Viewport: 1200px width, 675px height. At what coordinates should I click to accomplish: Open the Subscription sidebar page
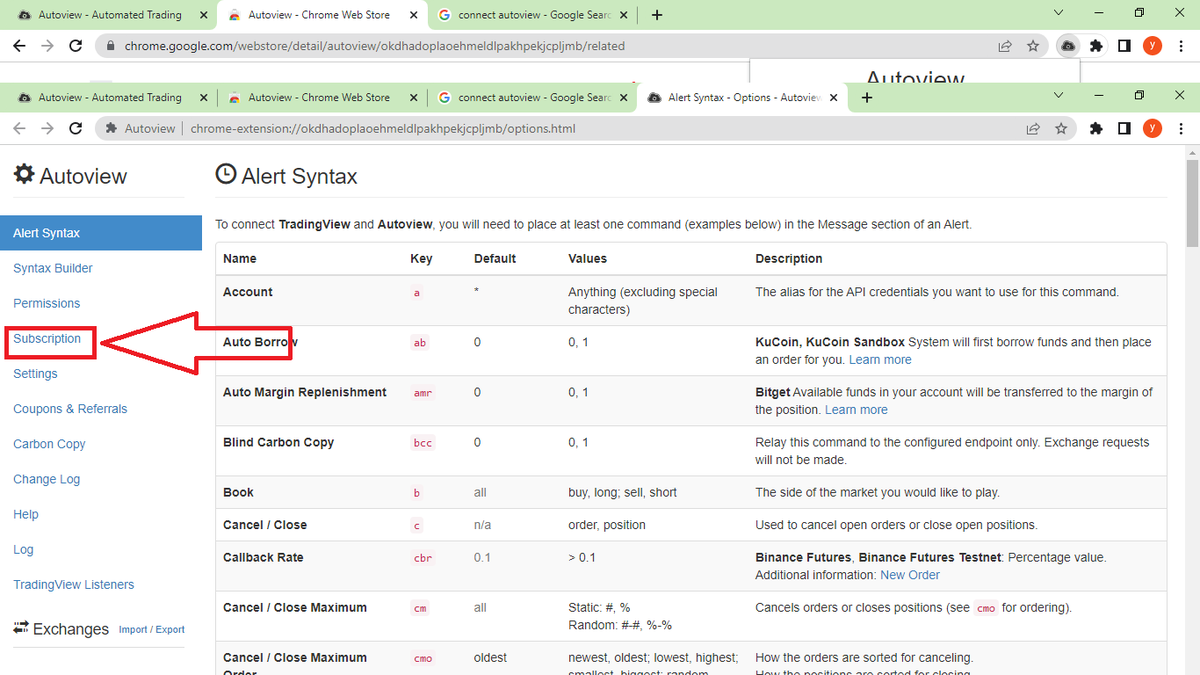click(x=47, y=339)
